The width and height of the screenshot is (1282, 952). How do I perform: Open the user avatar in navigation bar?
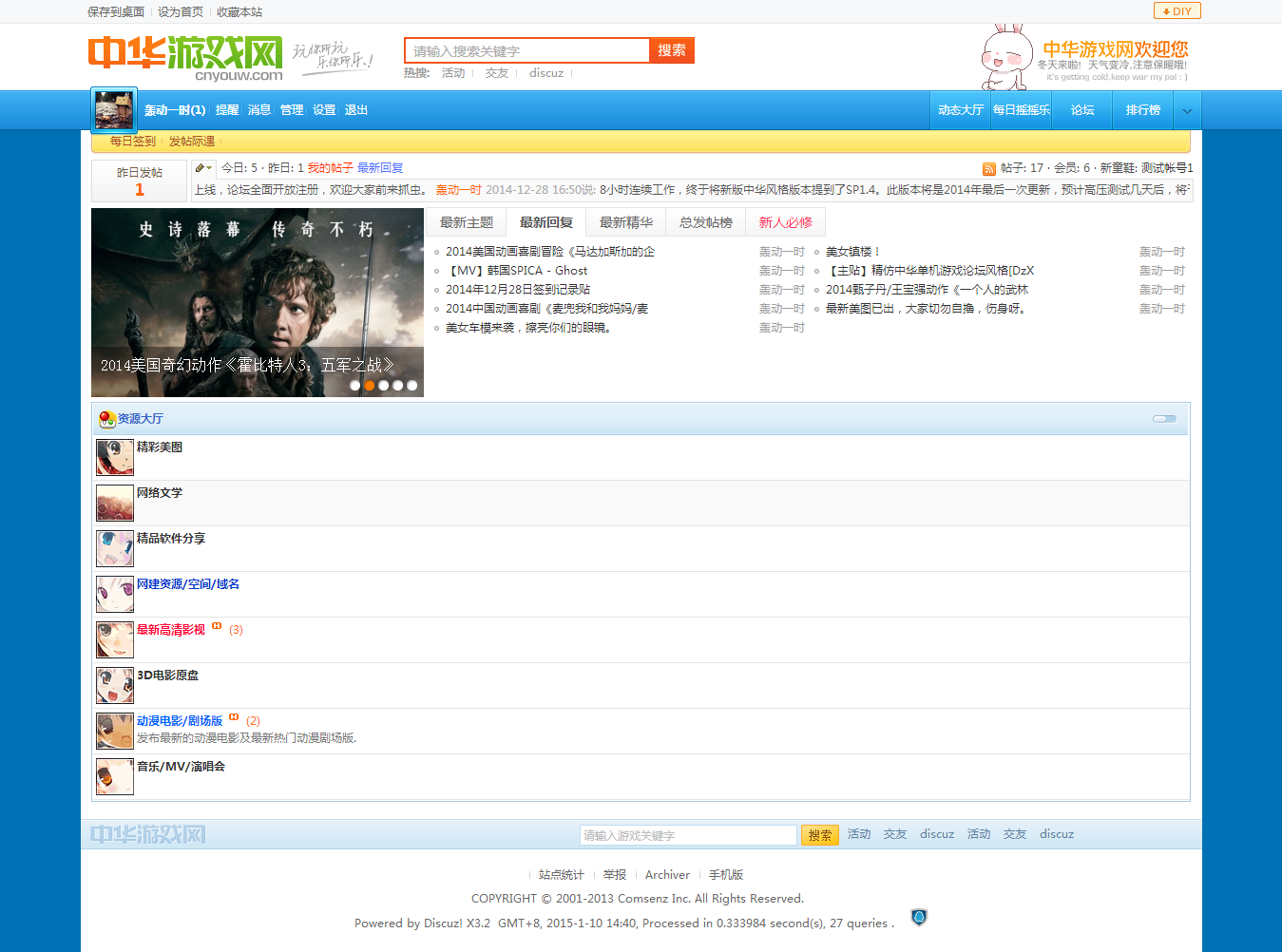point(114,110)
